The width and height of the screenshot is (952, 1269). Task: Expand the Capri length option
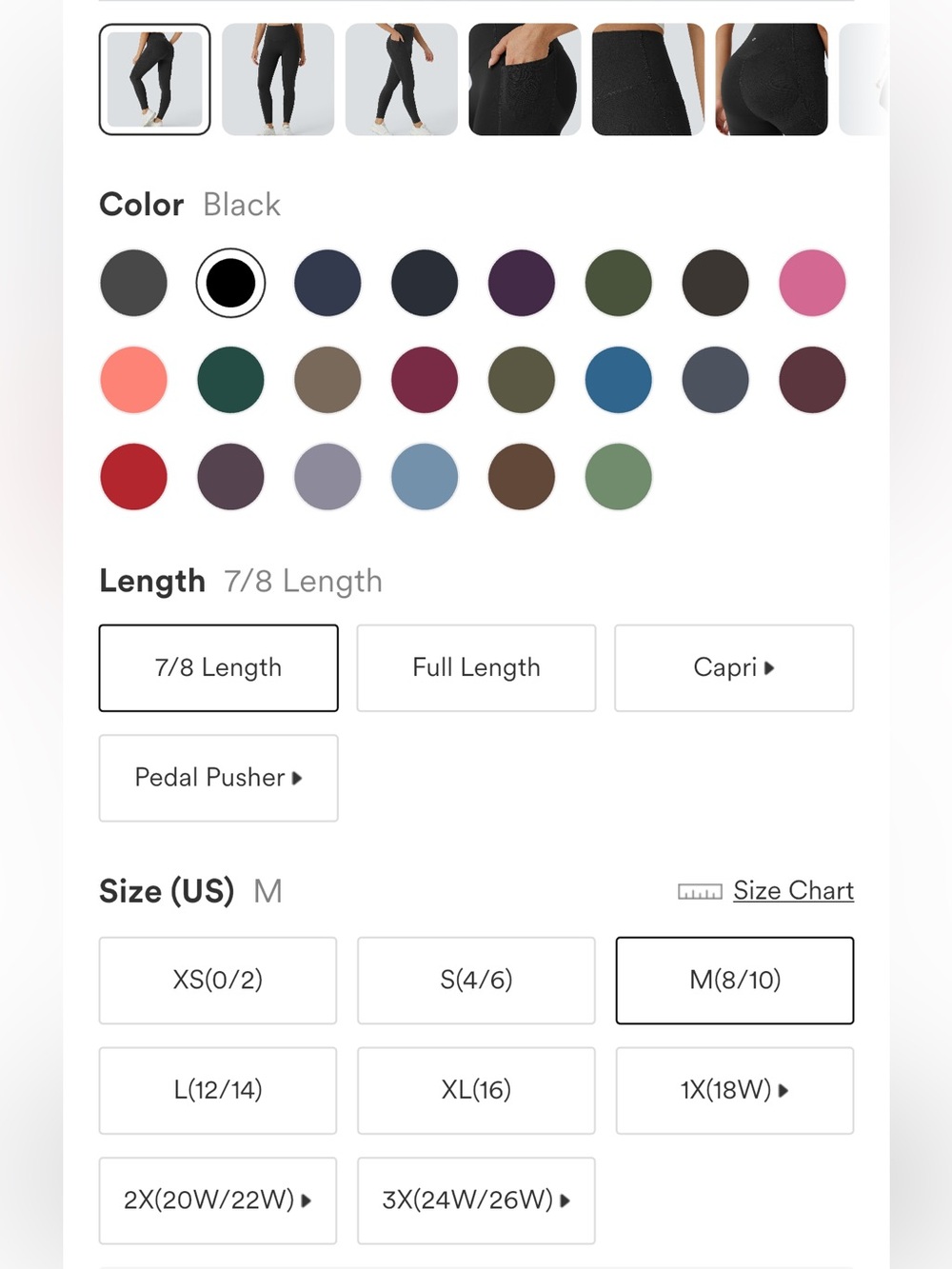click(x=734, y=667)
